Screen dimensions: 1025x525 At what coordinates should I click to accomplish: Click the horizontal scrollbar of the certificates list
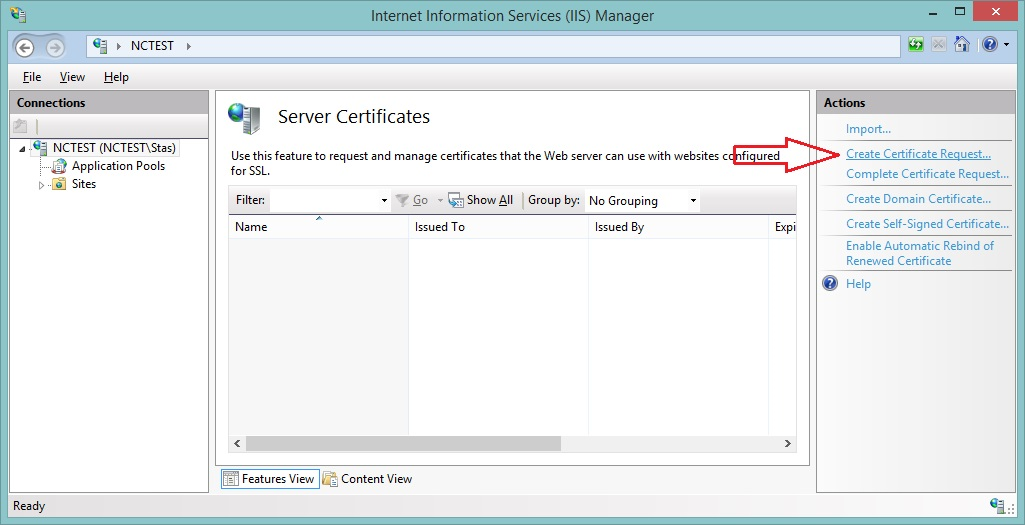[x=403, y=443]
